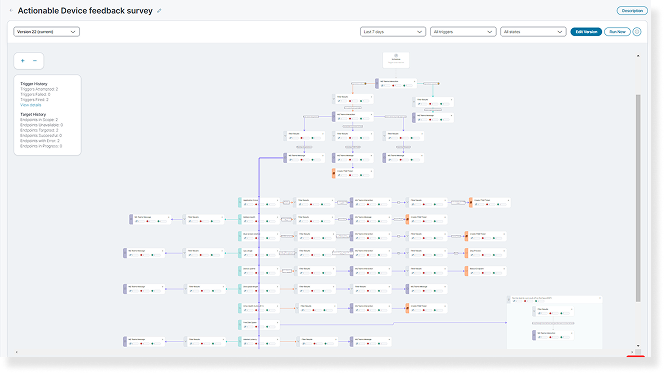Click the Target History heading
Screen dimensions: 665x374
33,114
